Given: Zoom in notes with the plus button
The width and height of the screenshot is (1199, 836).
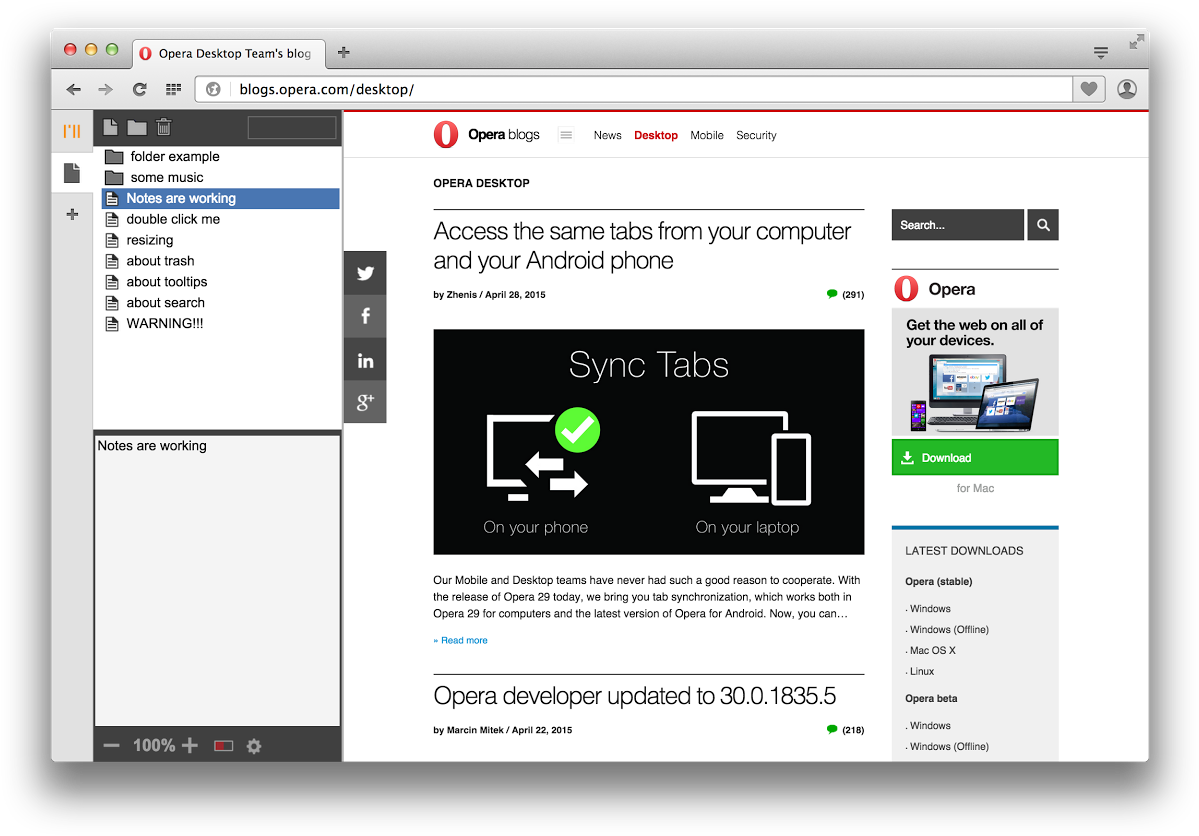Looking at the screenshot, I should click(x=190, y=746).
